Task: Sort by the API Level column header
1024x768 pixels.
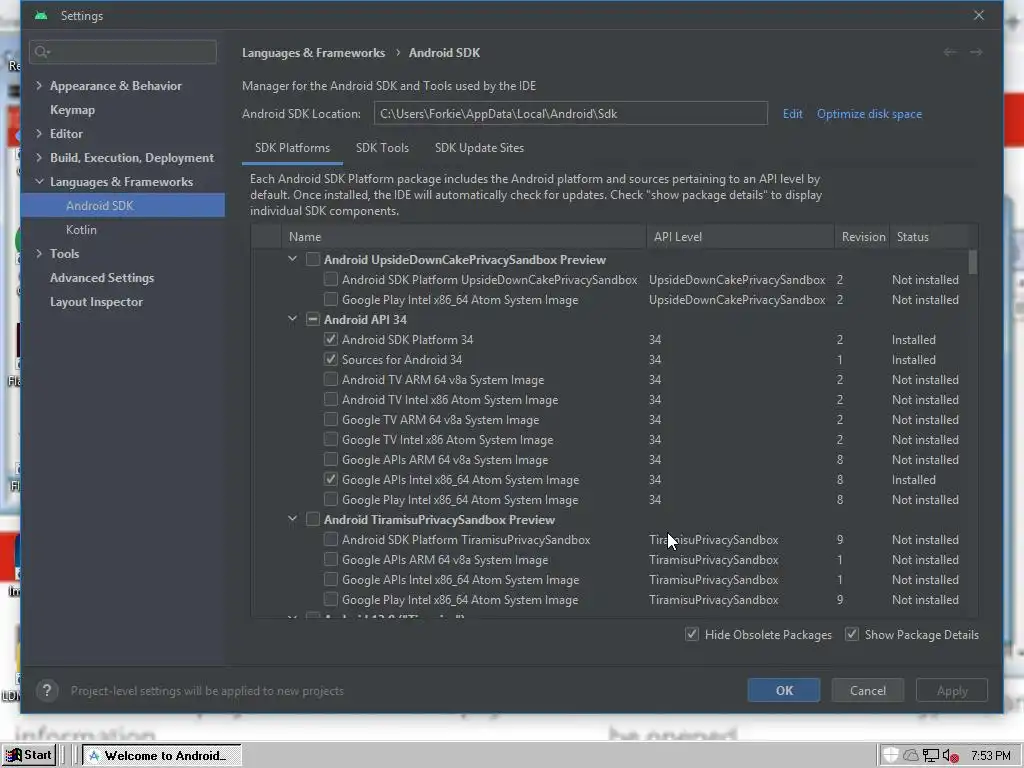Action: click(741, 236)
